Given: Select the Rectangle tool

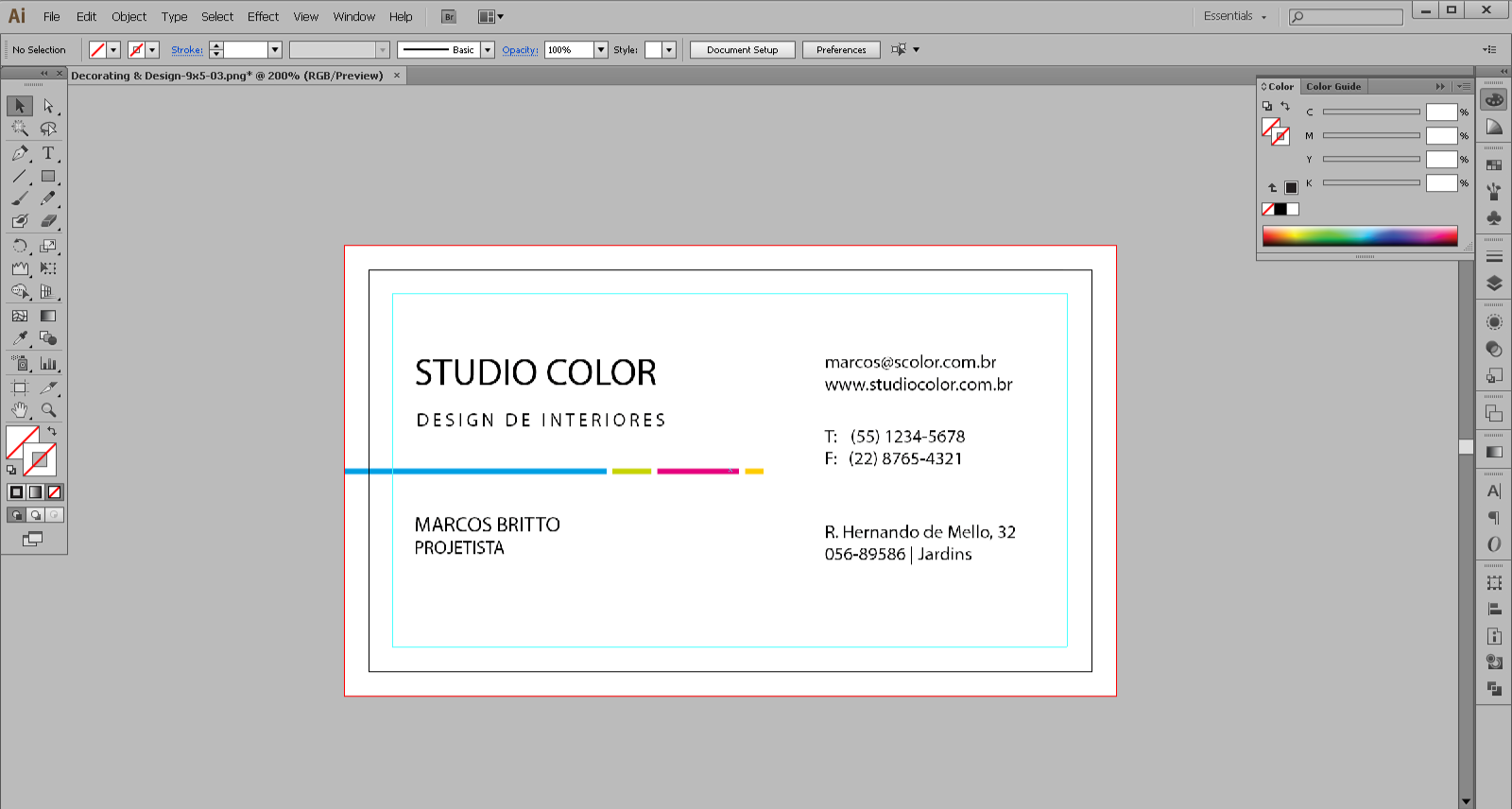Looking at the screenshot, I should 48,176.
